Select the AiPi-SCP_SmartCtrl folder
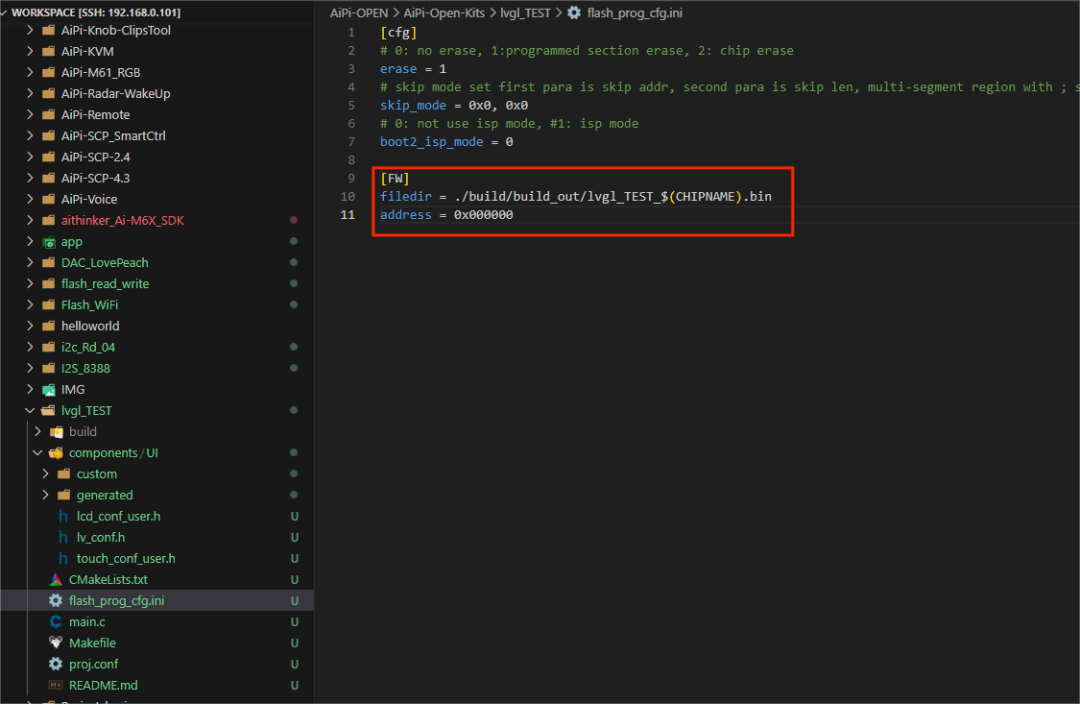The height and width of the screenshot is (704, 1080). (x=157, y=136)
